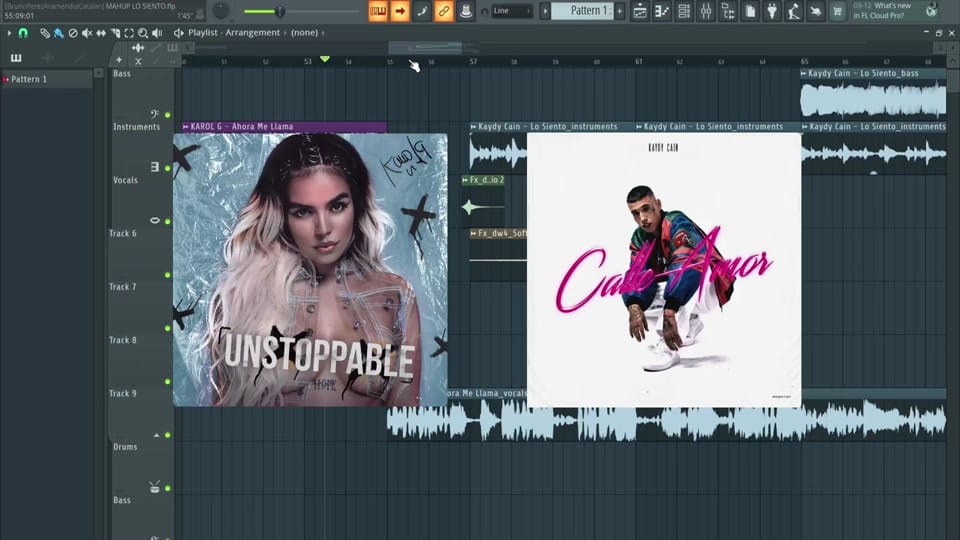Add new pattern with plus button
Image resolution: width=960 pixels, height=540 pixels.
point(620,11)
